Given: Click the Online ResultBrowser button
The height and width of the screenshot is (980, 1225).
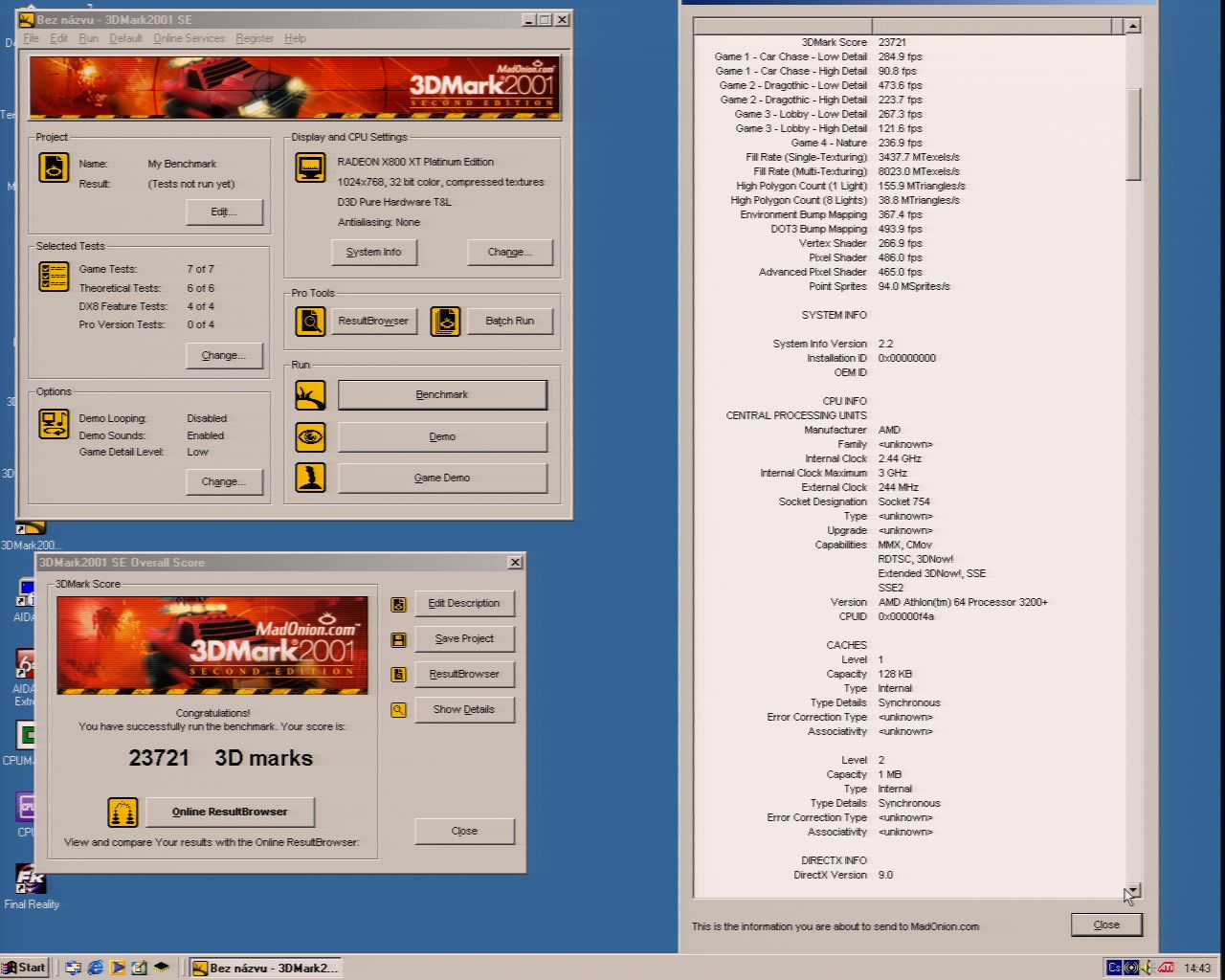Looking at the screenshot, I should pos(230,813).
